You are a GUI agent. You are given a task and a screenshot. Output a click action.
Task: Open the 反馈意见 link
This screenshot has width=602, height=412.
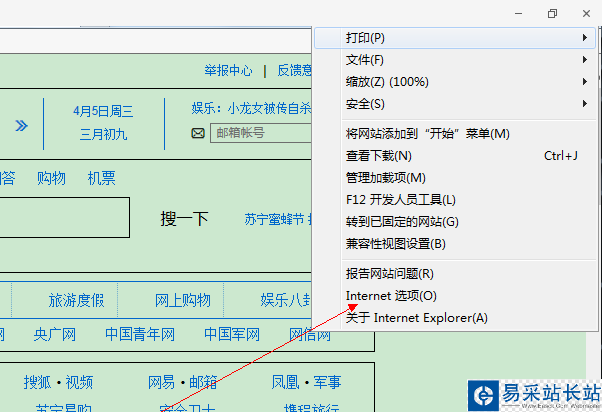click(294, 71)
